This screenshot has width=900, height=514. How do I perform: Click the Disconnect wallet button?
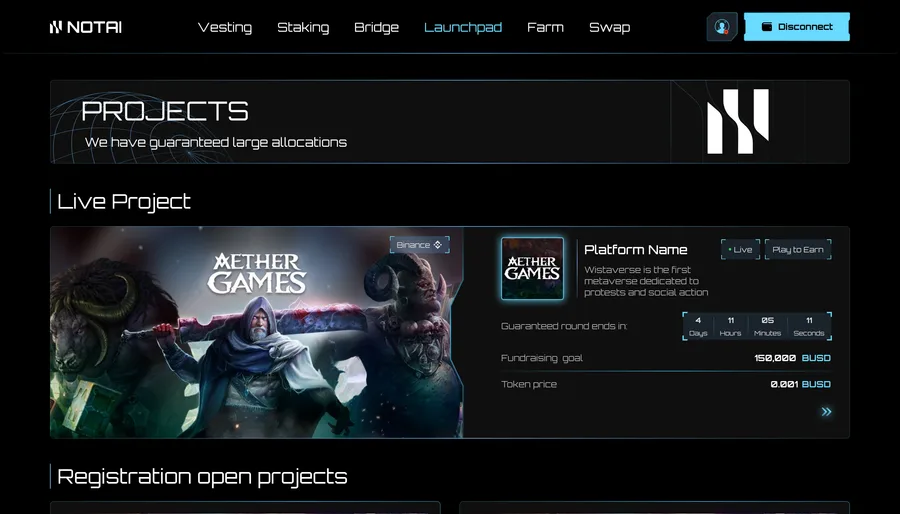click(x=797, y=26)
